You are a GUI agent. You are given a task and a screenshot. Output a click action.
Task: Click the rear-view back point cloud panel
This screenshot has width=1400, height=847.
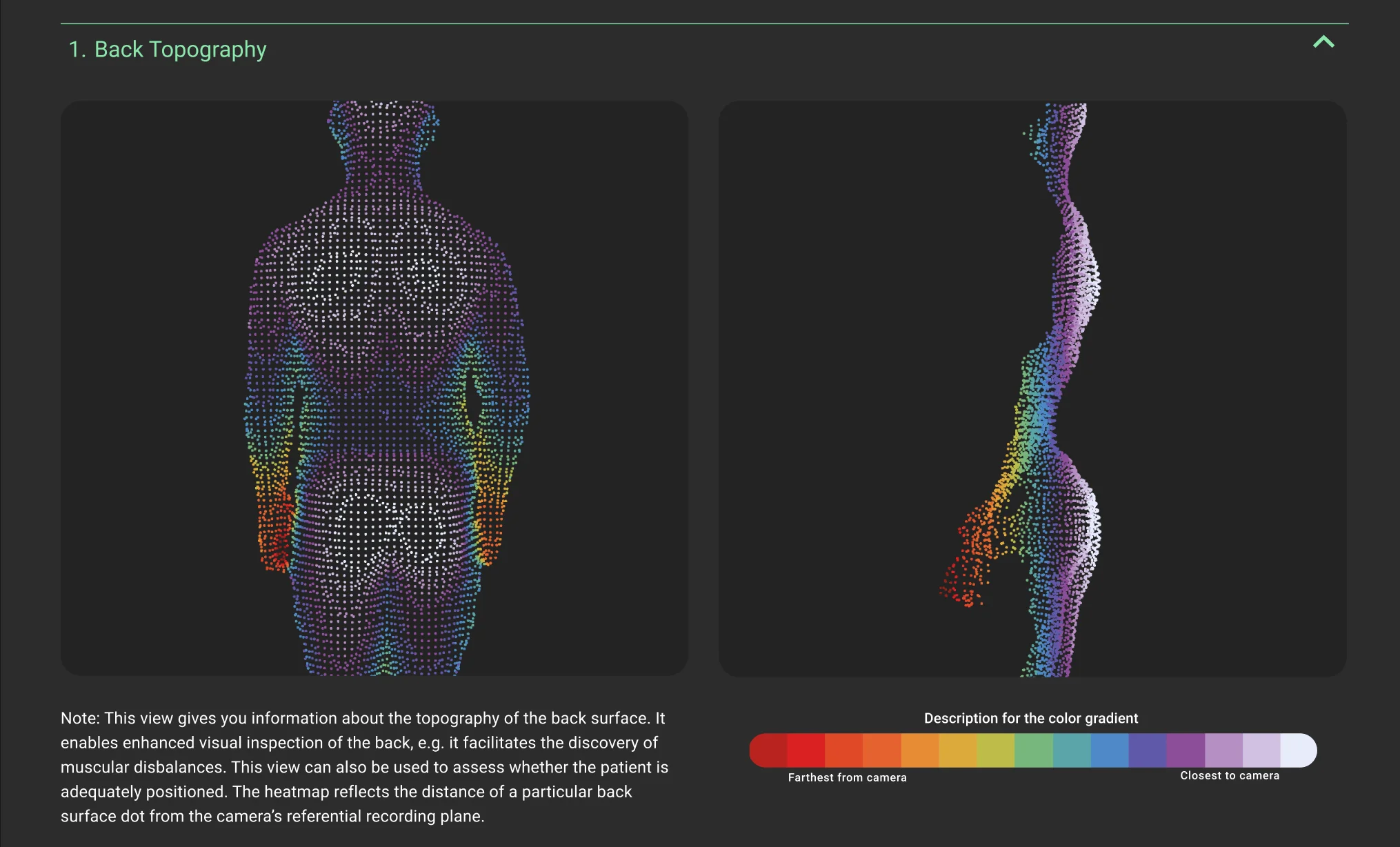coord(374,388)
